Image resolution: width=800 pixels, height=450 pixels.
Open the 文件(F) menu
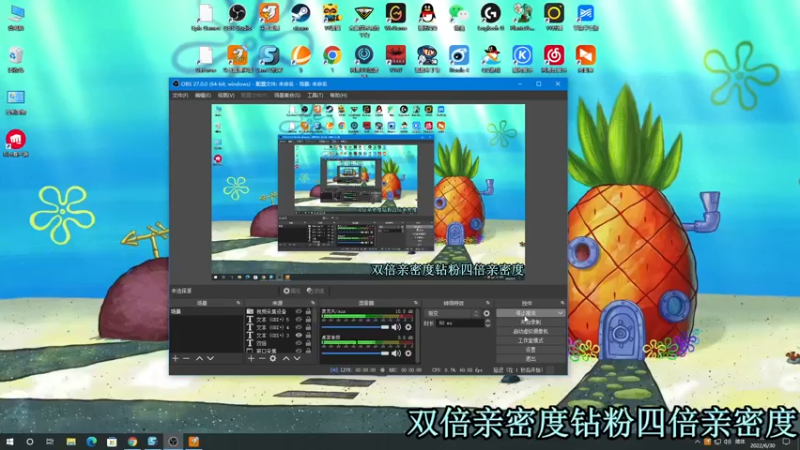coord(180,95)
